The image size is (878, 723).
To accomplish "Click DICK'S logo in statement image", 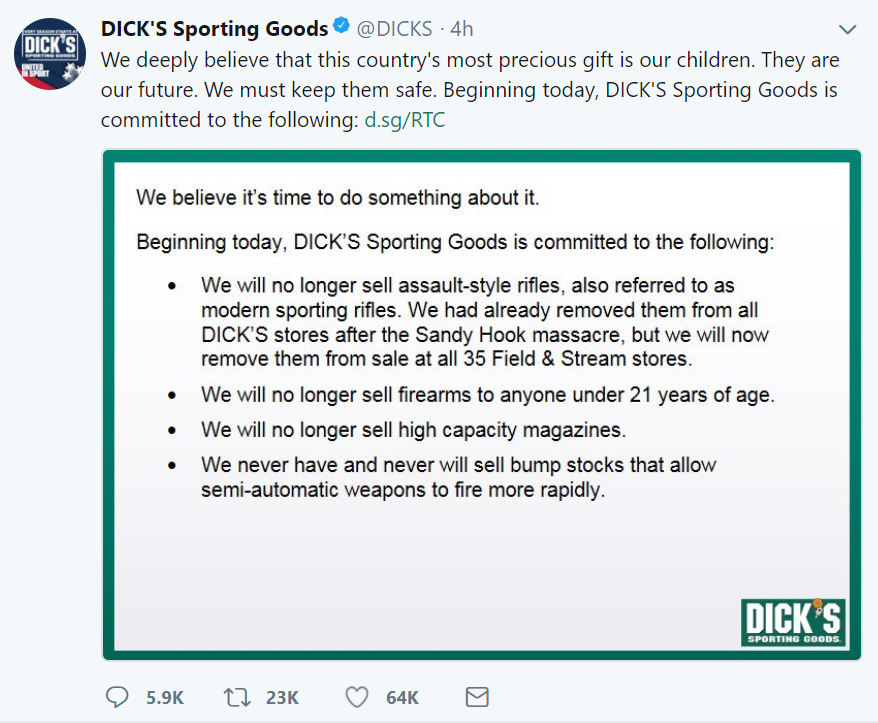I will coord(792,622).
